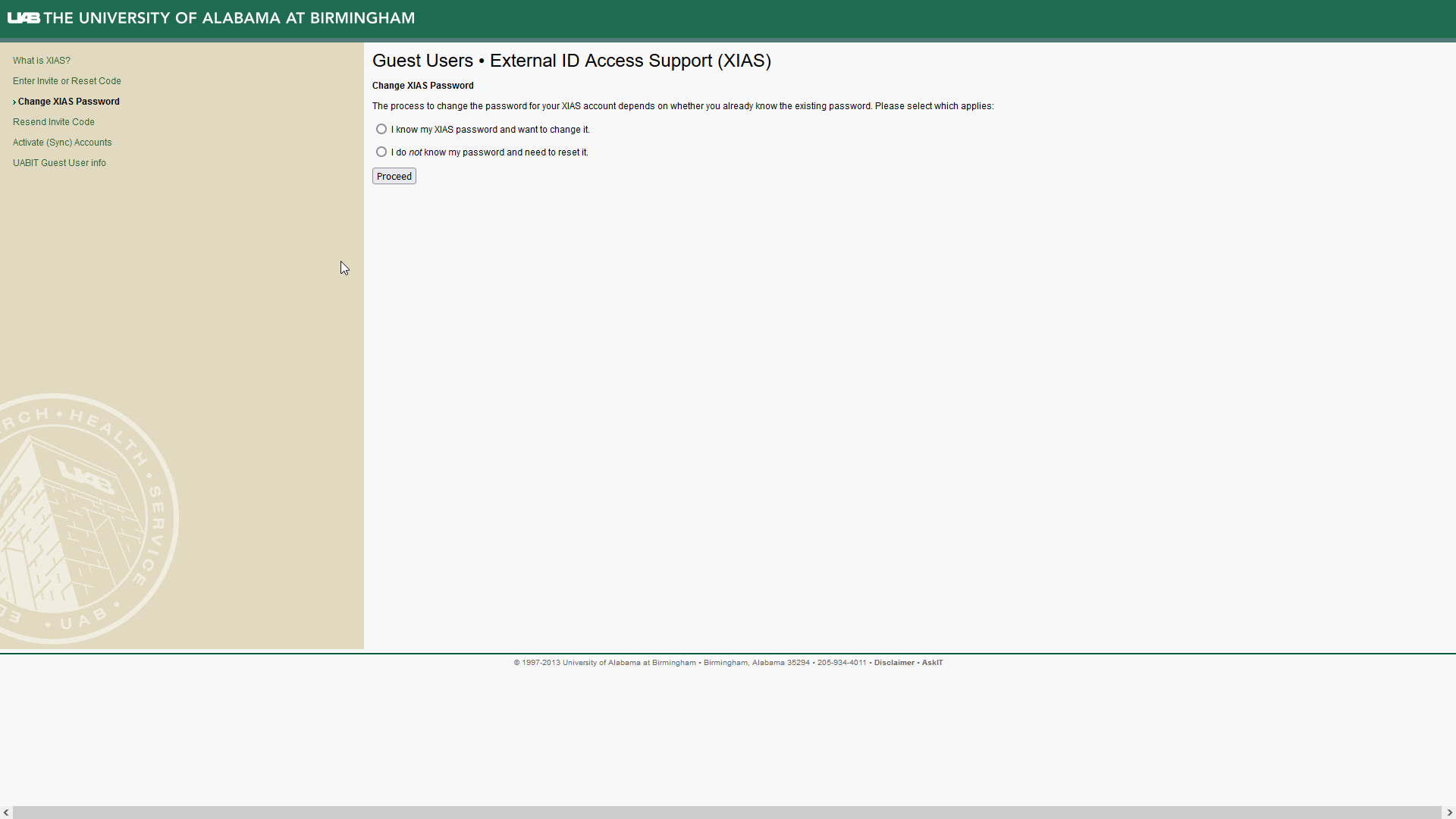This screenshot has height=819, width=1456.
Task: Open the Disclaimer footer link
Action: (894, 663)
